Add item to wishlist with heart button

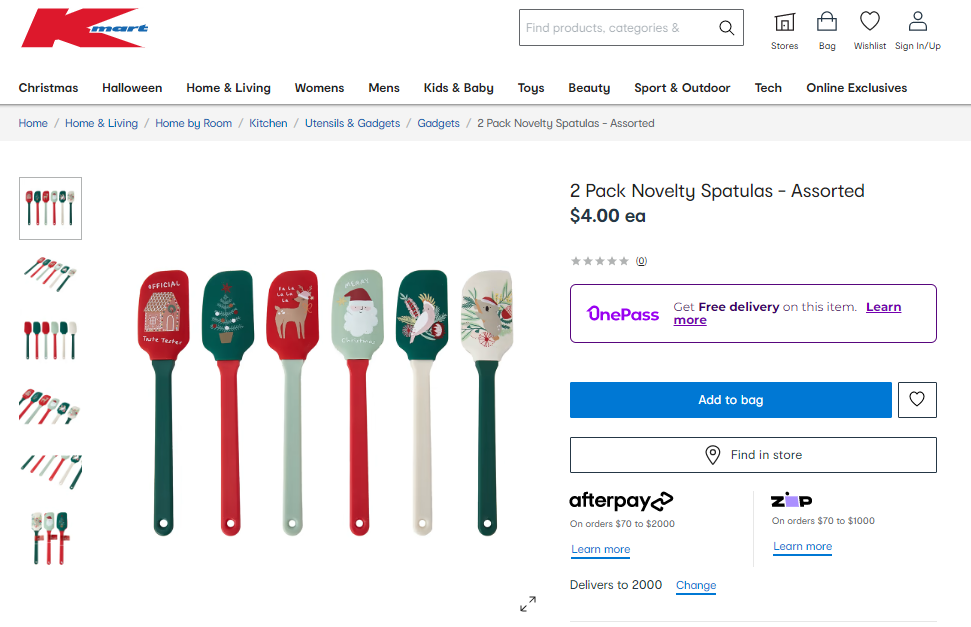(x=917, y=400)
